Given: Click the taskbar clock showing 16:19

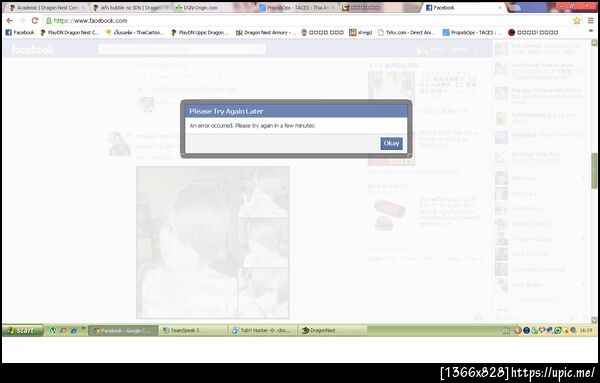Looking at the screenshot, I should [585, 330].
